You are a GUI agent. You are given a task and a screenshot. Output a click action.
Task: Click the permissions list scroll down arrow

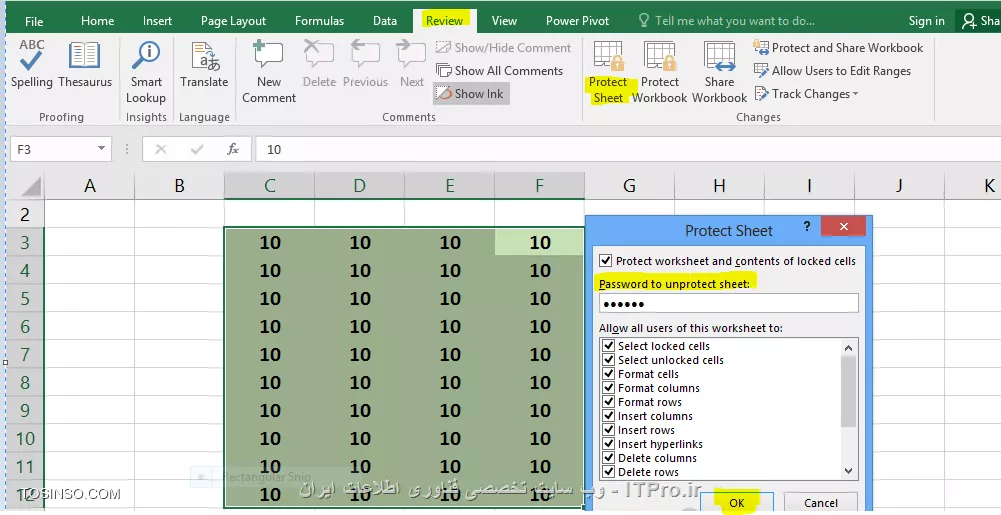(848, 471)
